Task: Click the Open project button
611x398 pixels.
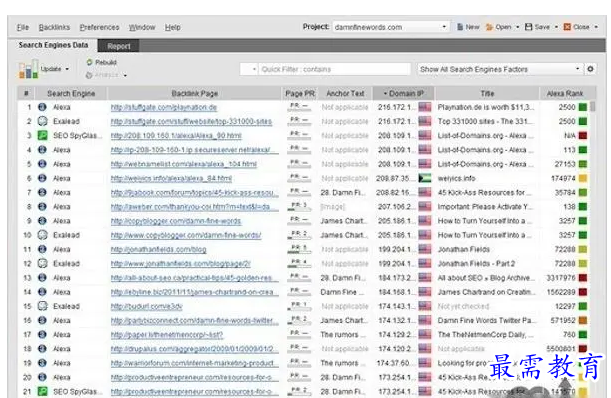Action: click(499, 27)
